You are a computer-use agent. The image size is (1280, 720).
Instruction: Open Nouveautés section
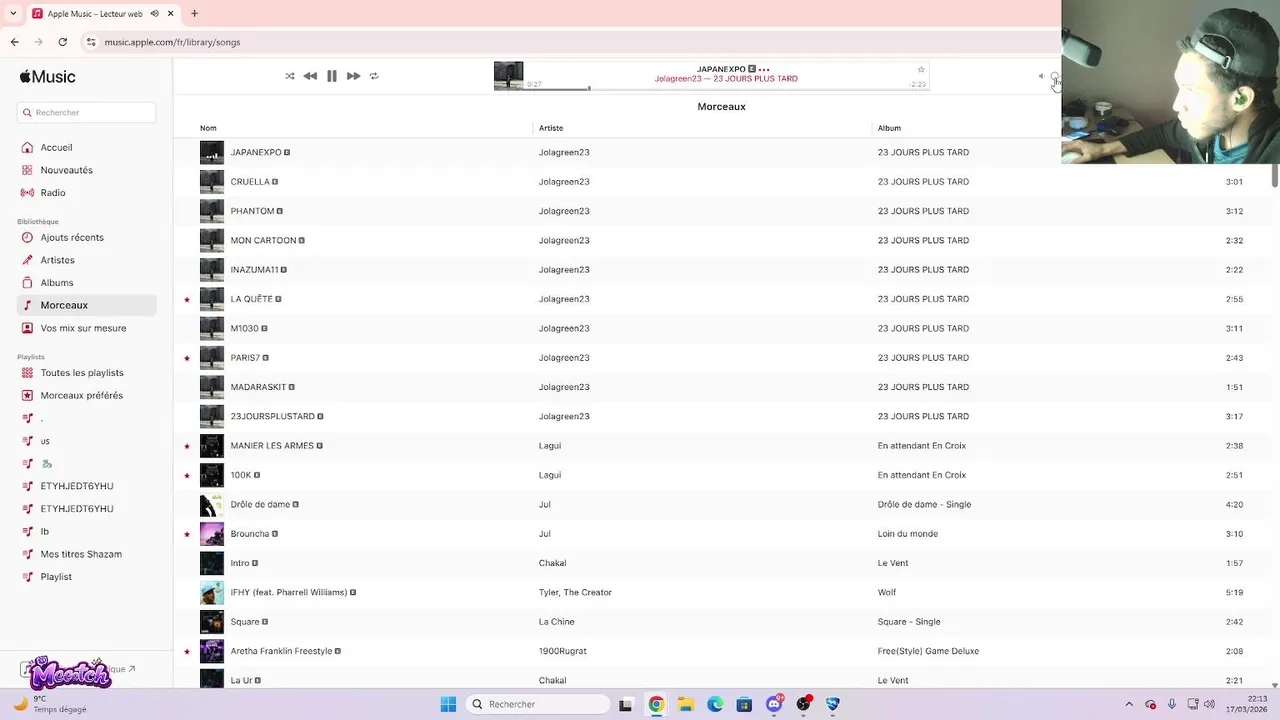click(66, 170)
